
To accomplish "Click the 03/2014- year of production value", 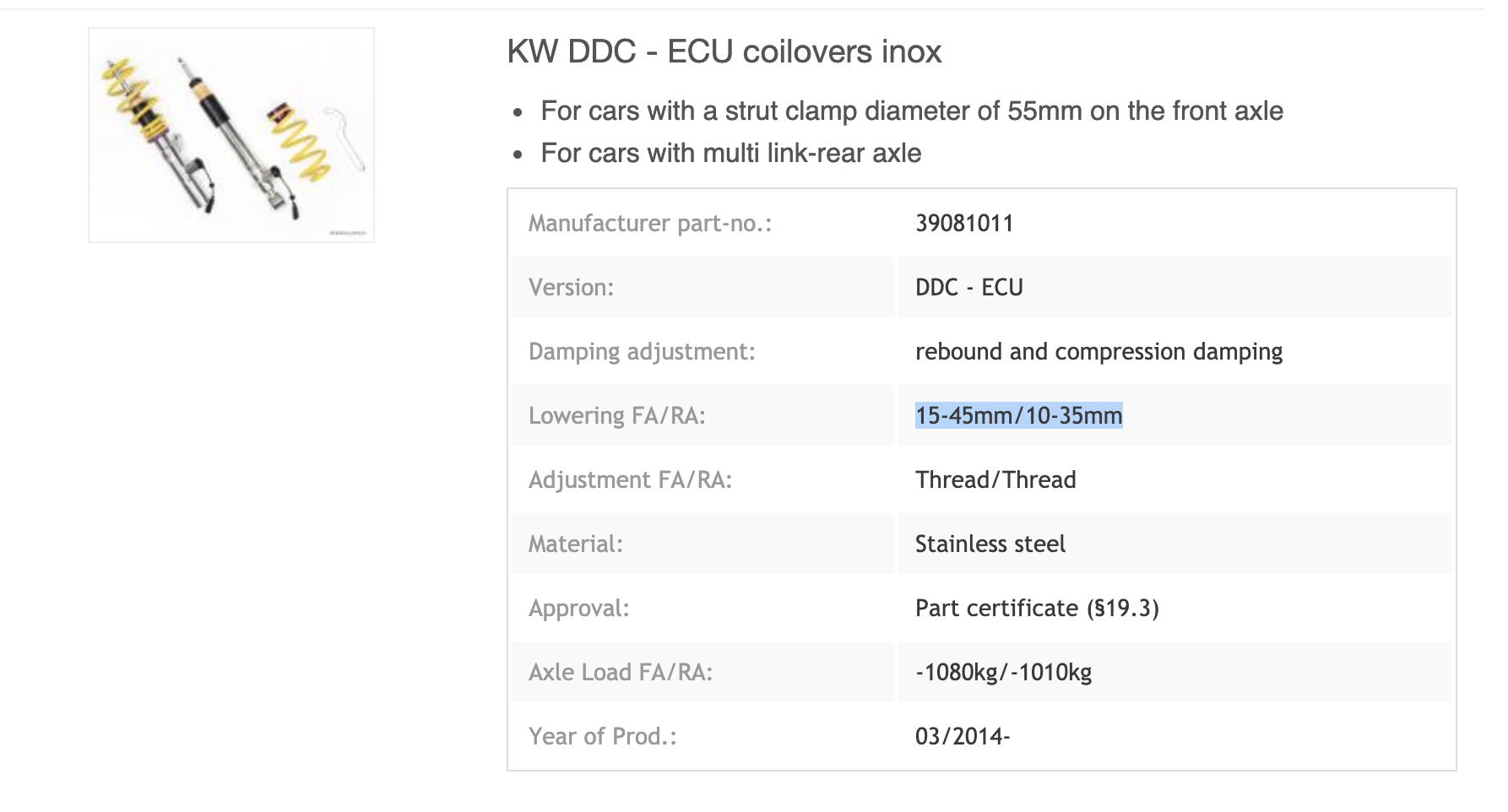I will 963,737.
